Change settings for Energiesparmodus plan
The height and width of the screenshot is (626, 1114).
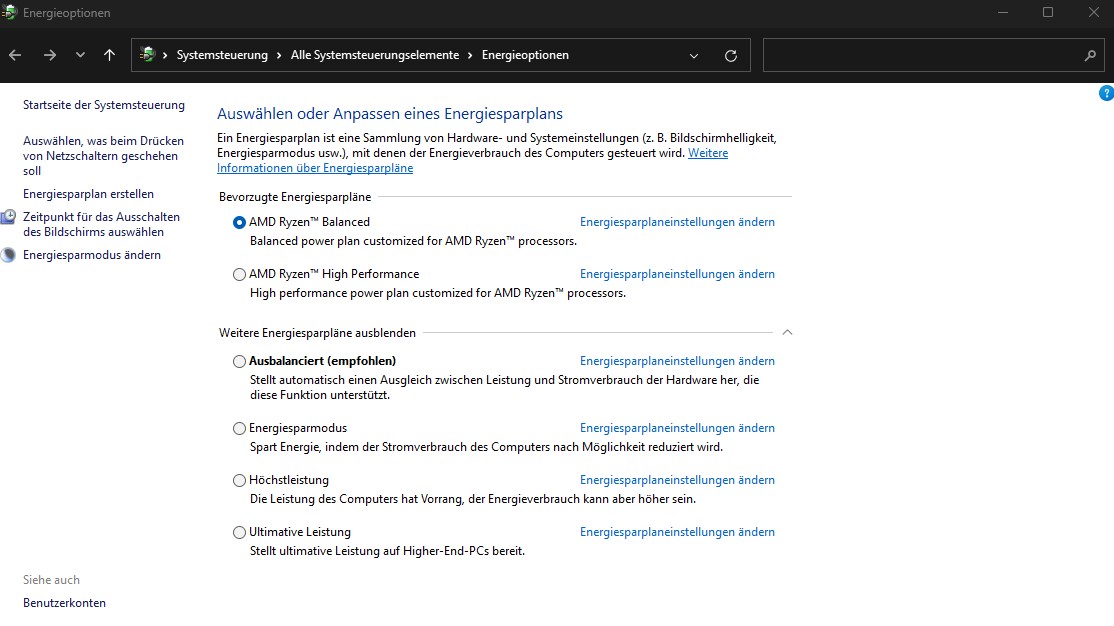point(677,428)
